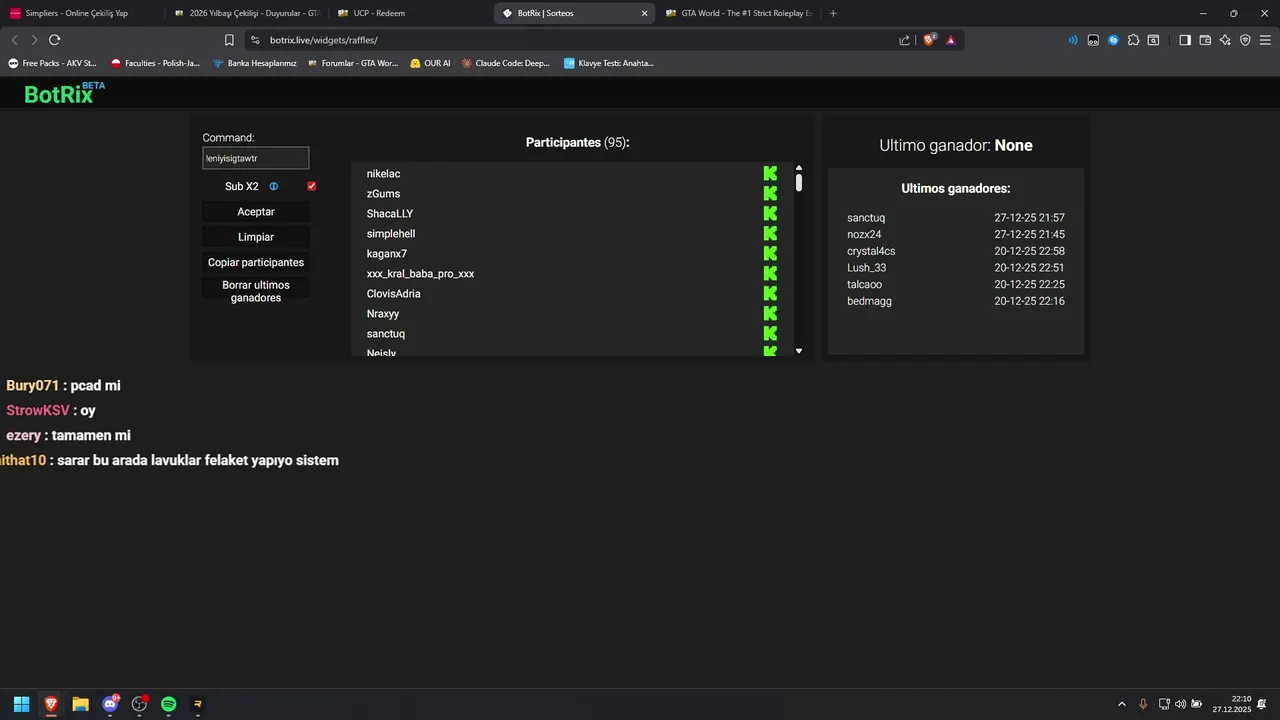Open the Claude Code bookmark

[506, 63]
